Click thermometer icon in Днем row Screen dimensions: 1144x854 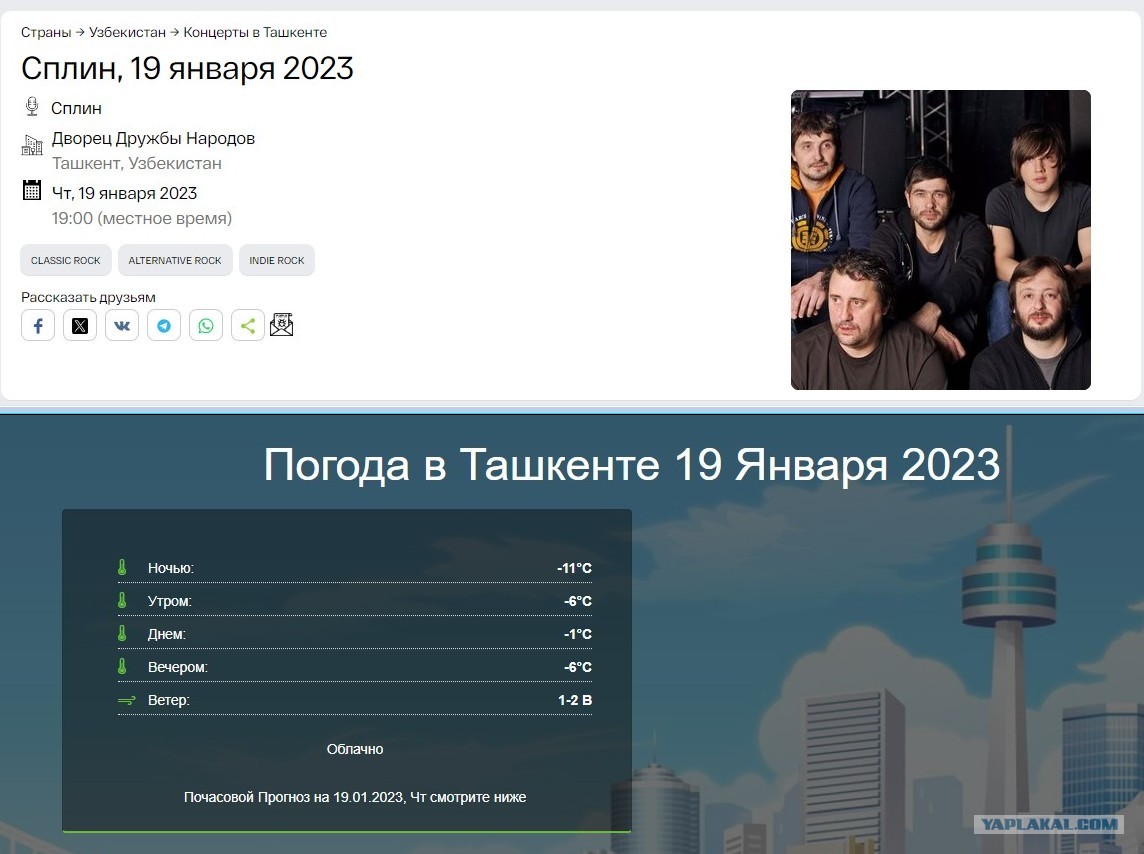[x=123, y=633]
